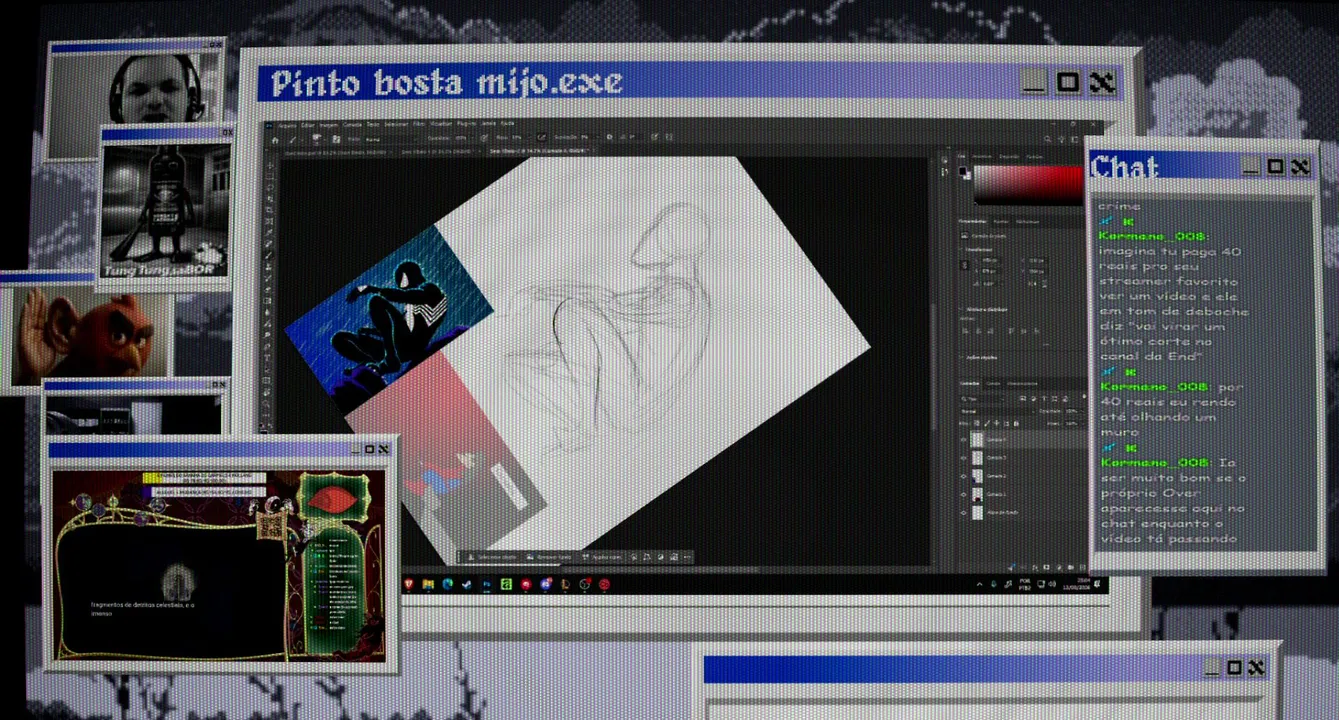Select the Plano de Fundo layer thumbnail

[x=978, y=512]
